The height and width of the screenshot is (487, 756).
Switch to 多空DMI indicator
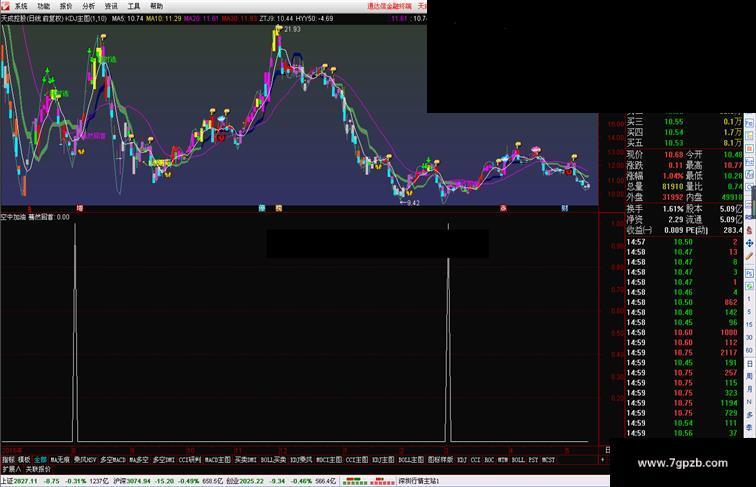pyautogui.click(x=164, y=460)
